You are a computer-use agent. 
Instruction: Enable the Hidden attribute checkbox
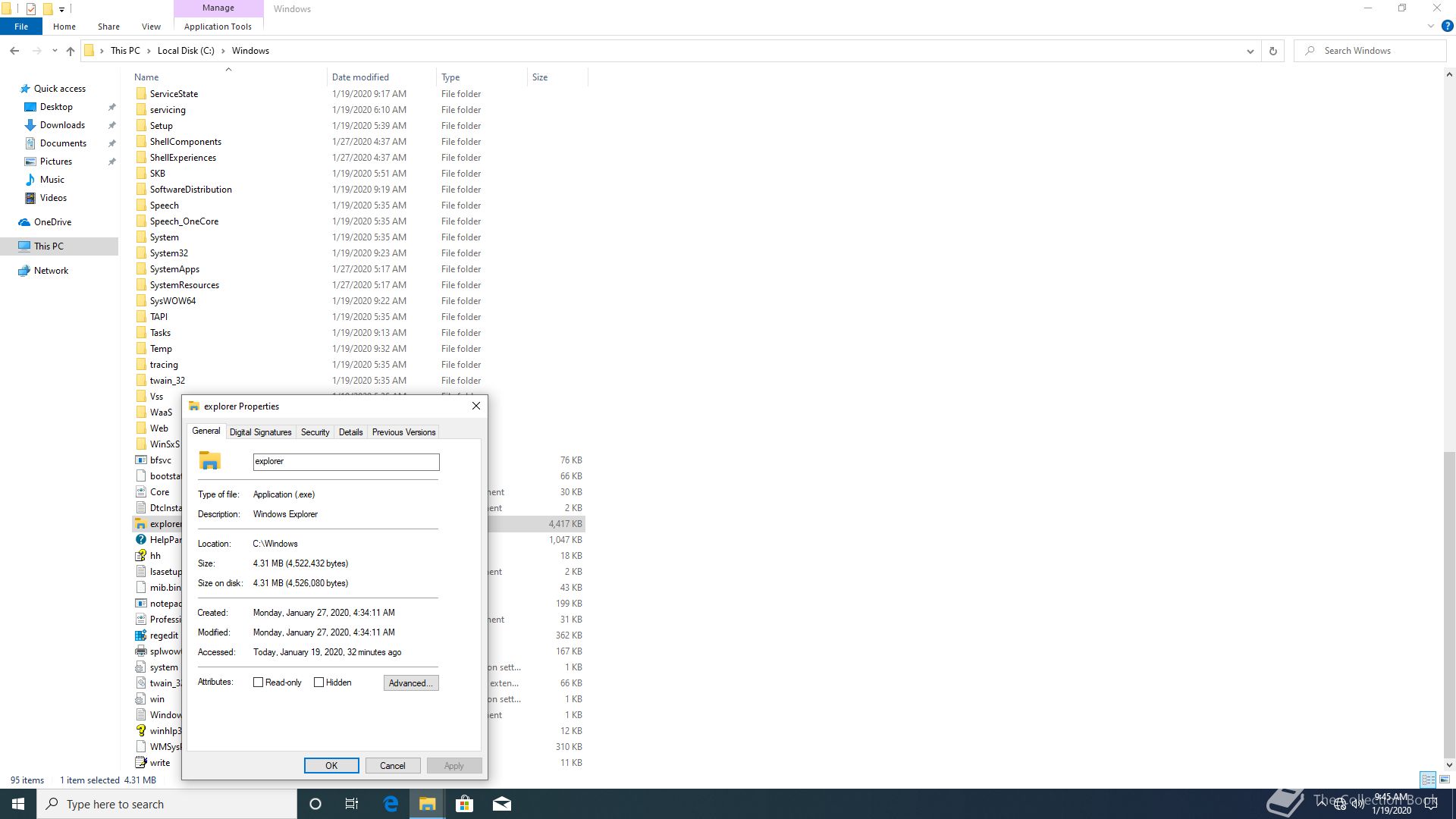coord(318,682)
